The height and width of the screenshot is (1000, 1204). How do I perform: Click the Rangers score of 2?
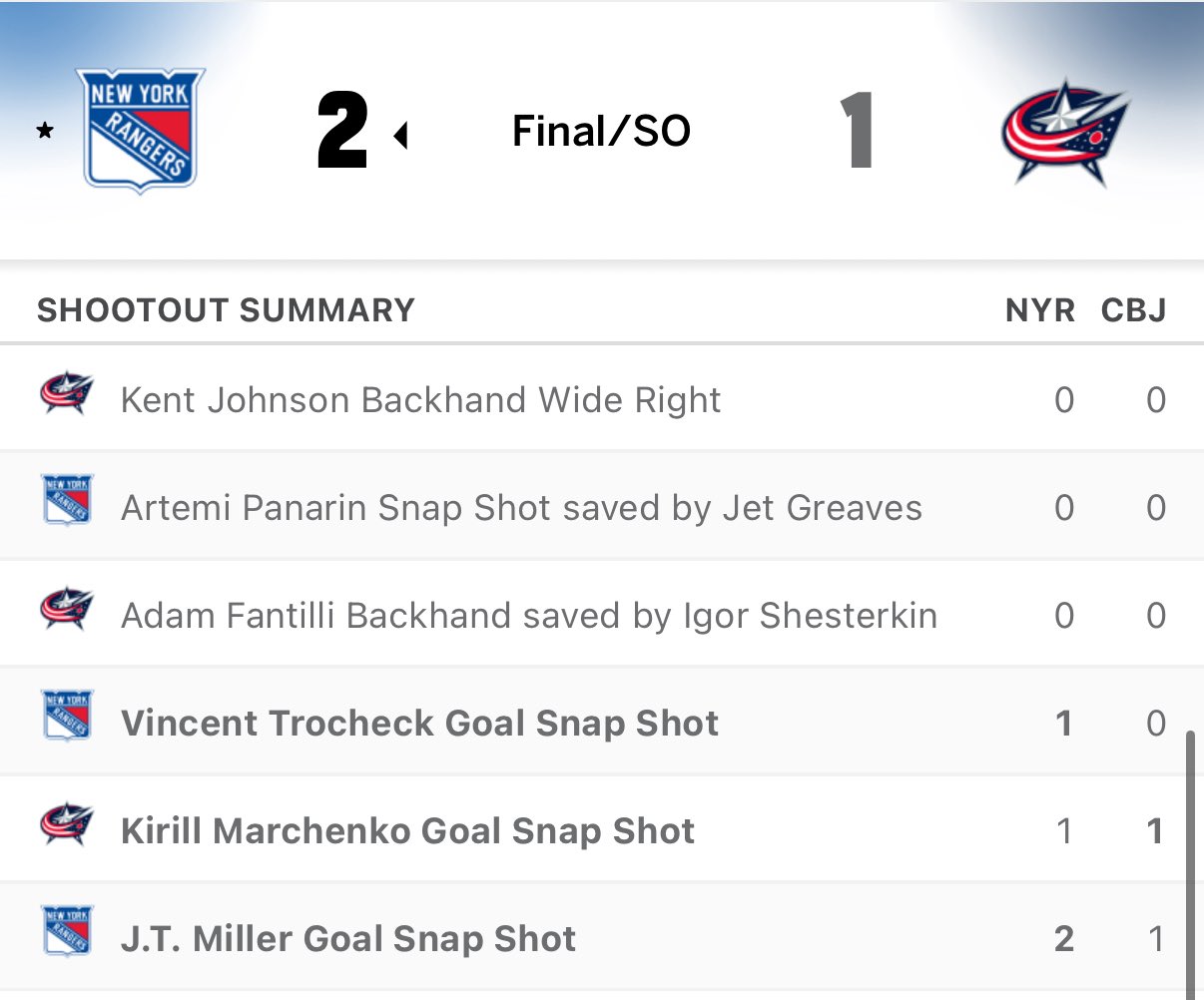pyautogui.click(x=342, y=131)
